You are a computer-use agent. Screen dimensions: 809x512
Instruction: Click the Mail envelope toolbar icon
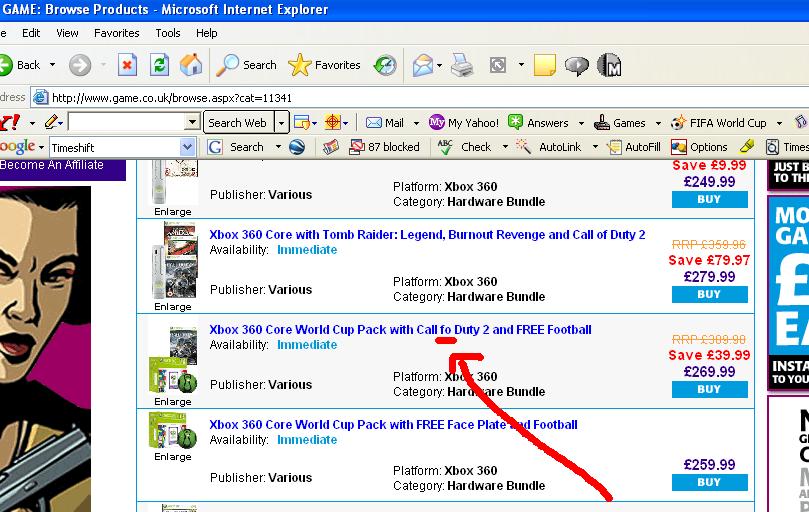tap(423, 66)
